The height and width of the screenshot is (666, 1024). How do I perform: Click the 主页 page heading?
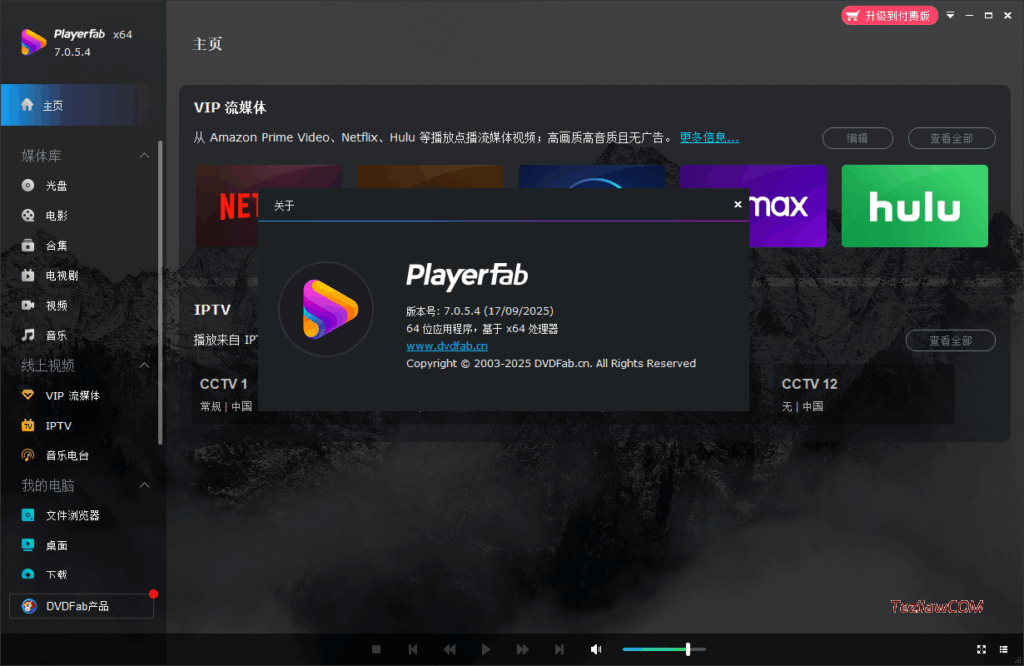[x=208, y=44]
